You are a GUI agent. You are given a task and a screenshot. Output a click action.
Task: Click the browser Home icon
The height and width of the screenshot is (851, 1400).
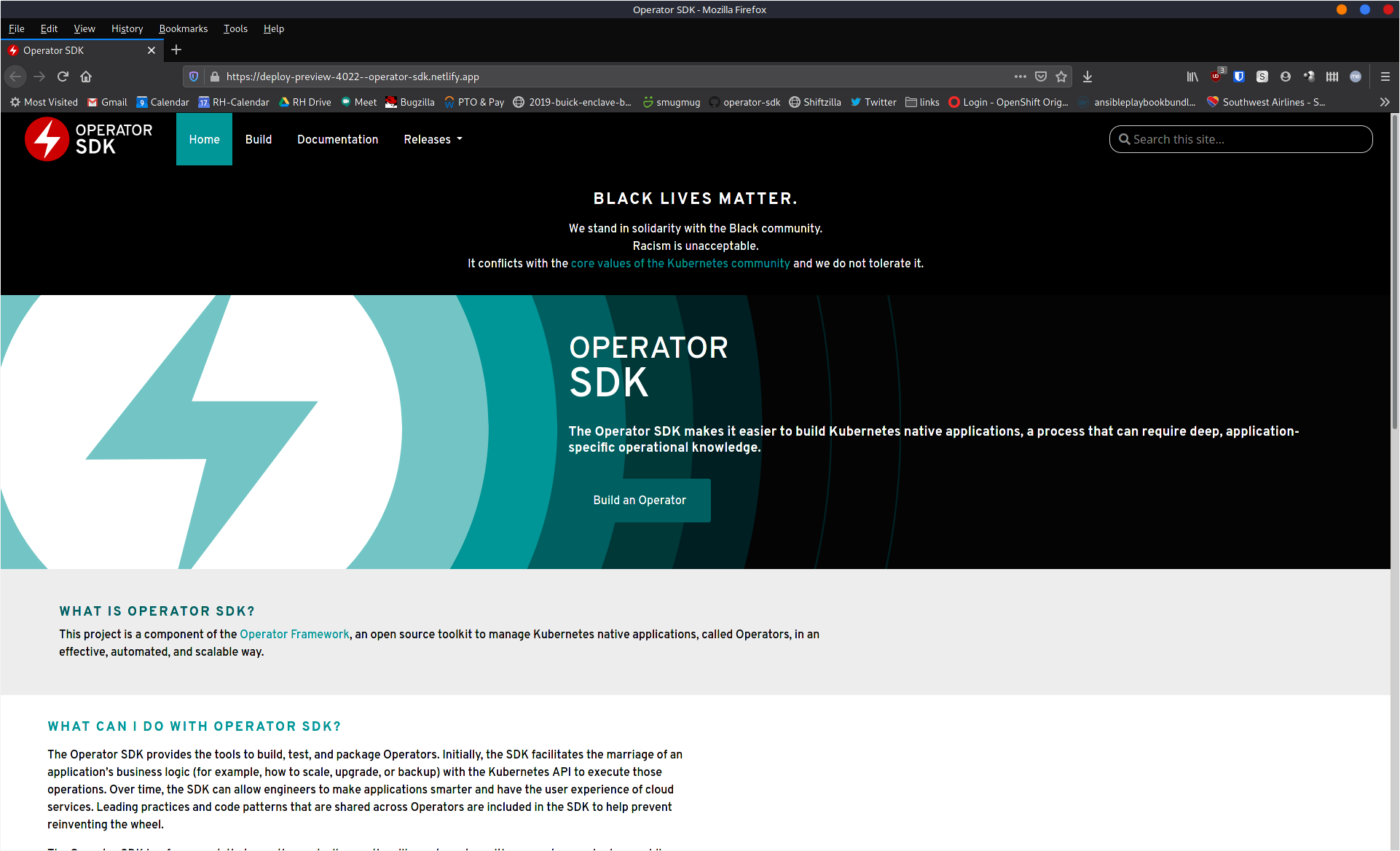[x=86, y=77]
